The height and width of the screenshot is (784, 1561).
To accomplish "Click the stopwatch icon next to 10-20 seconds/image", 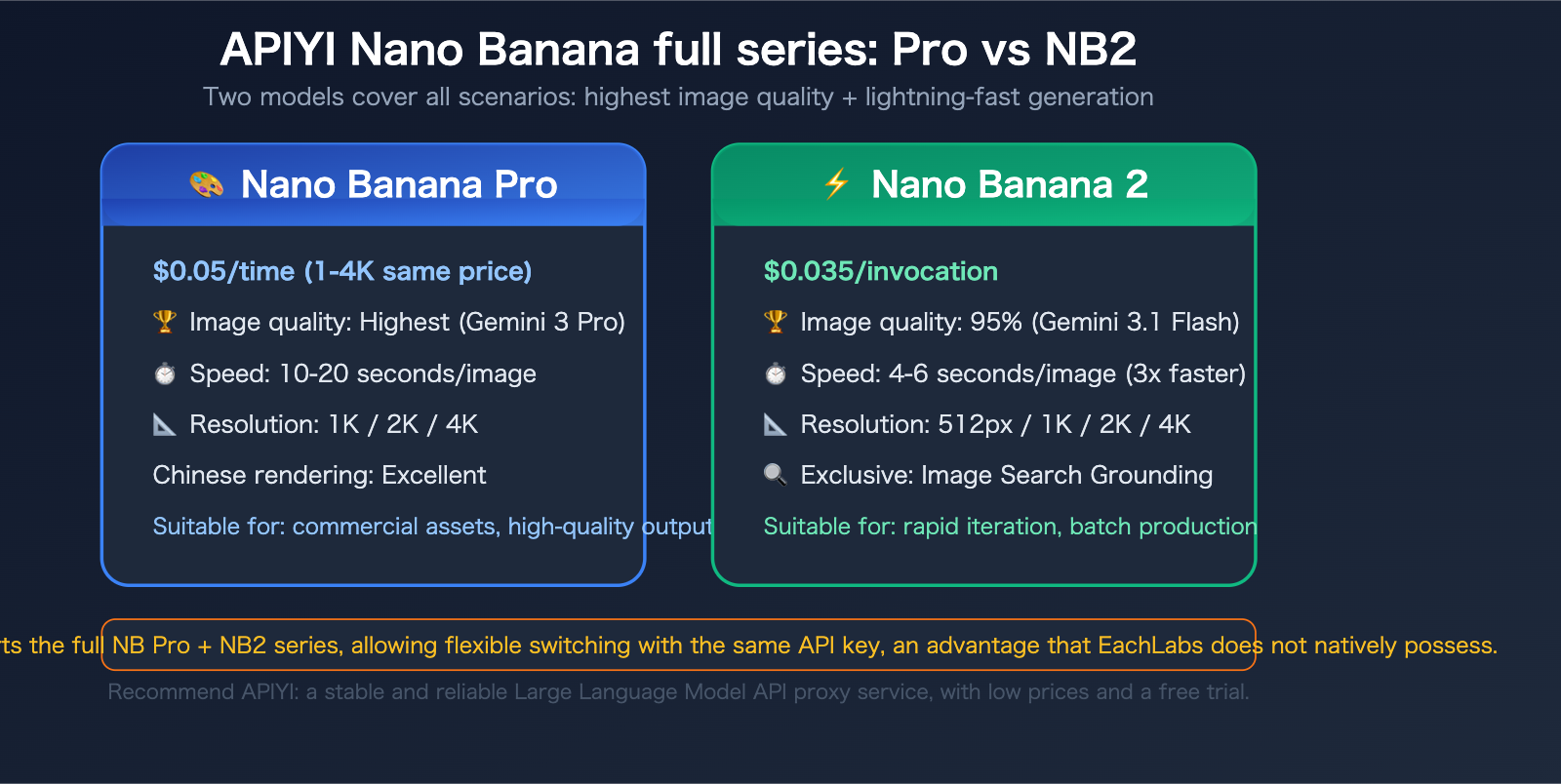I will (165, 373).
